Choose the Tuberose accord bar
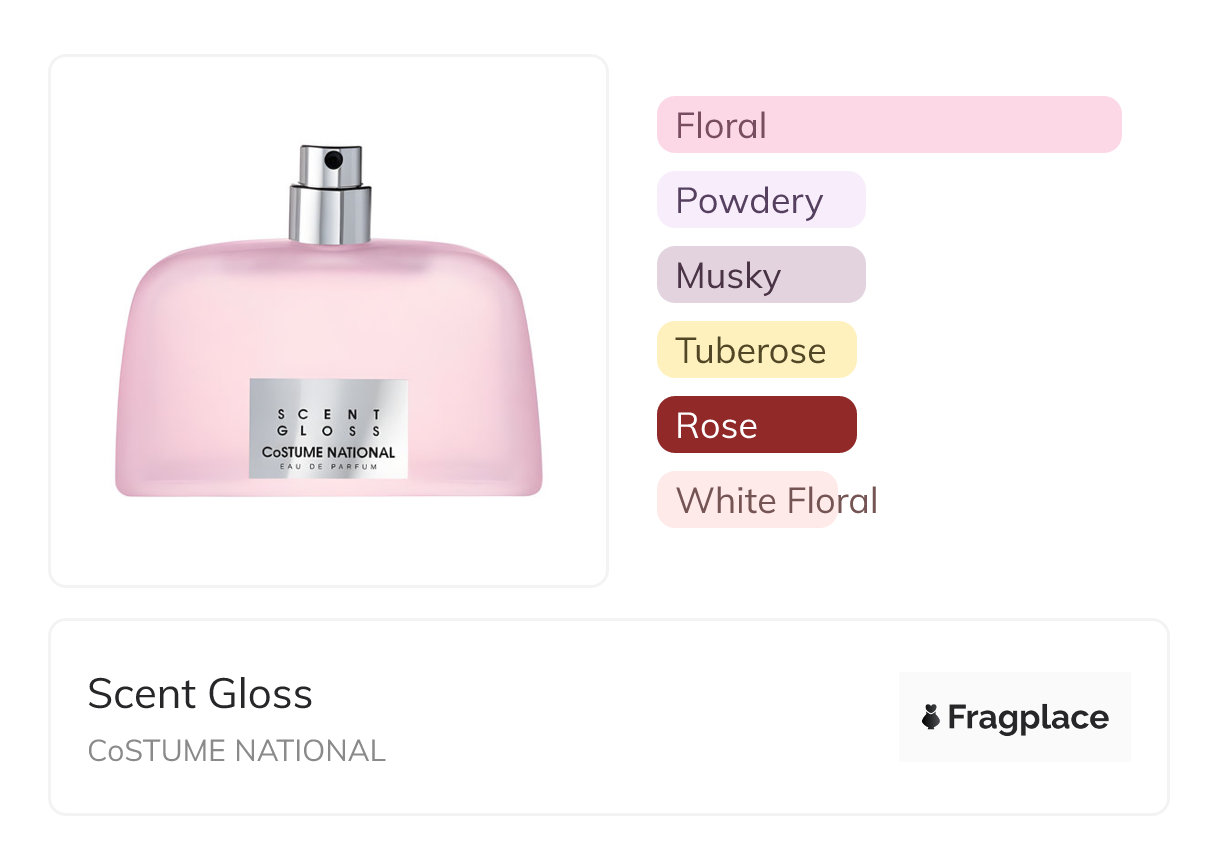1218x864 pixels. (x=756, y=350)
